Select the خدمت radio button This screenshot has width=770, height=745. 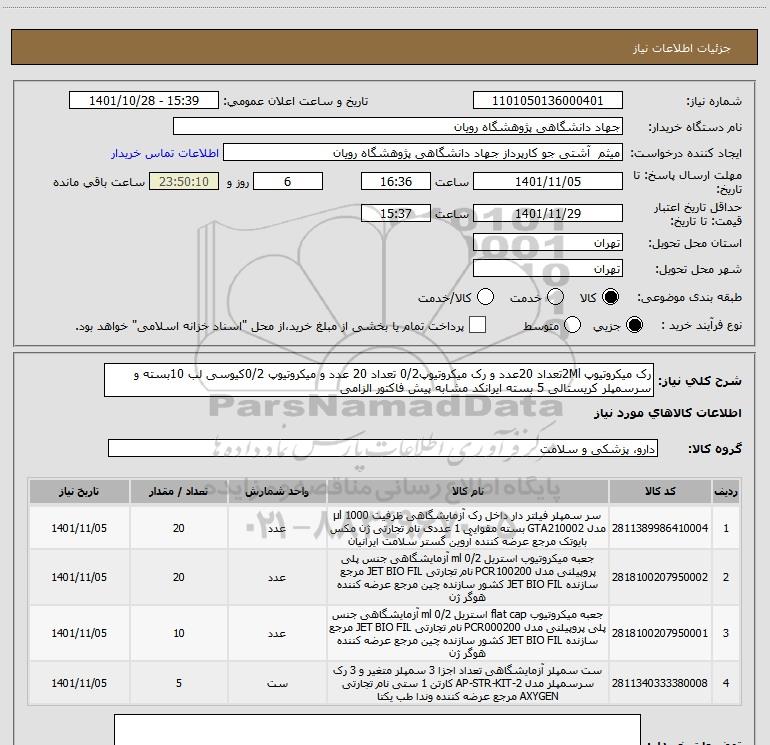[x=555, y=297]
